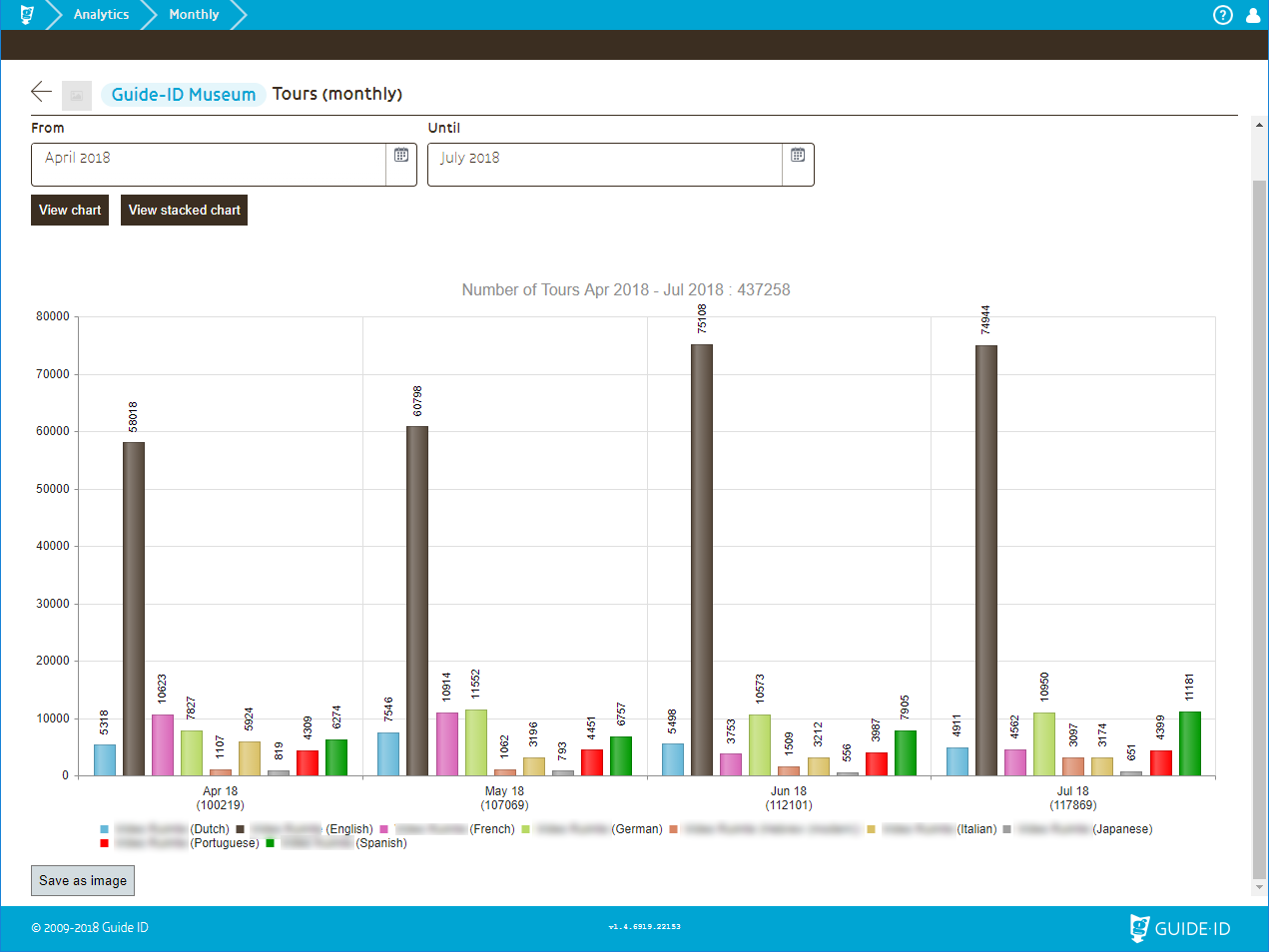Click the 'Apr 18 (100219)' axis label
The width and height of the screenshot is (1269, 952).
point(221,798)
